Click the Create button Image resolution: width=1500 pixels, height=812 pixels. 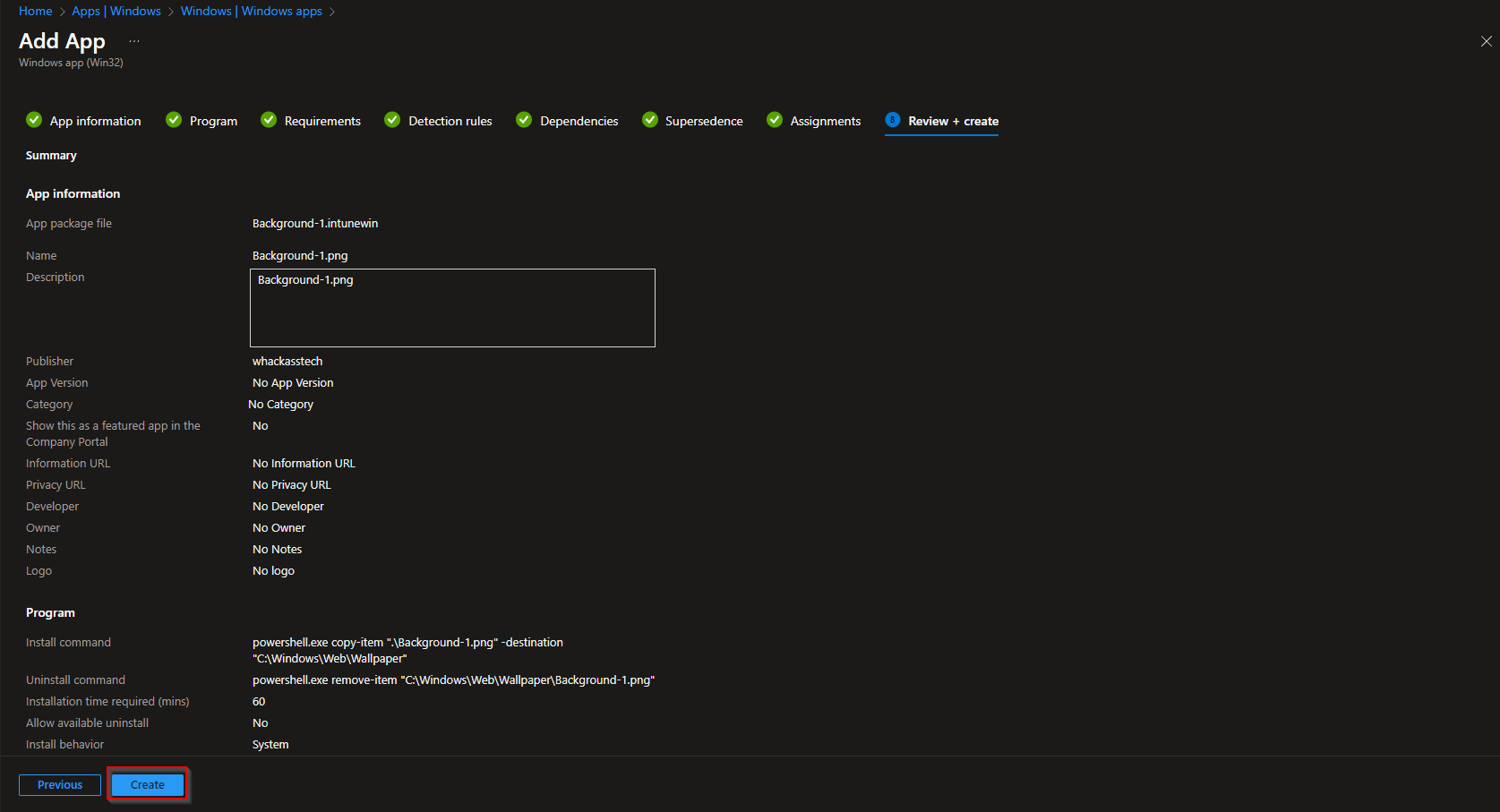click(147, 784)
